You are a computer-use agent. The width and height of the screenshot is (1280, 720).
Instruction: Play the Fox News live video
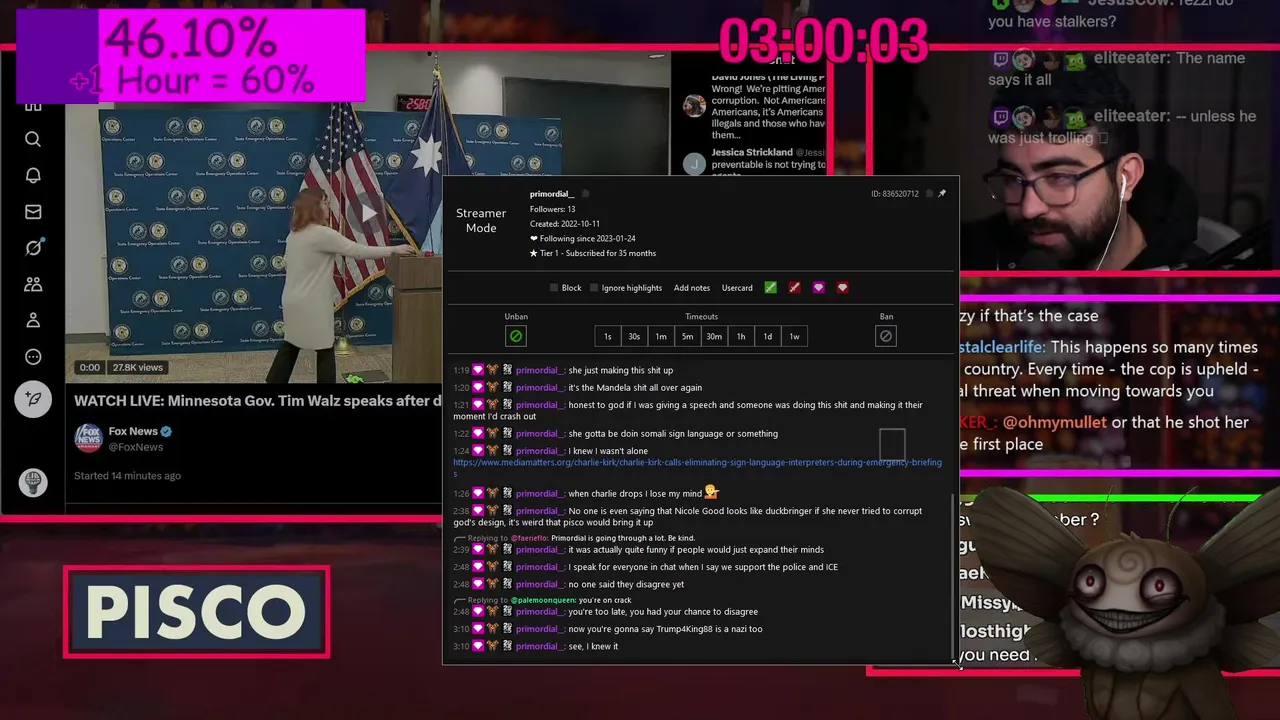click(x=369, y=213)
